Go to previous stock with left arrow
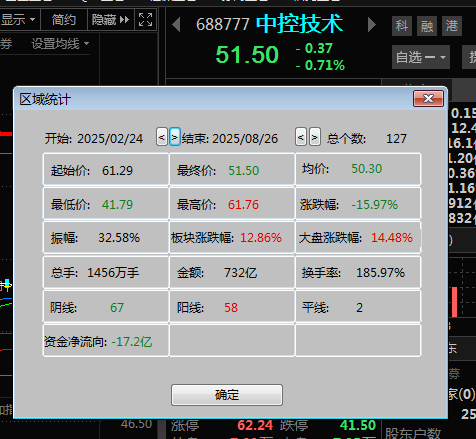476x439 pixels. (176, 25)
